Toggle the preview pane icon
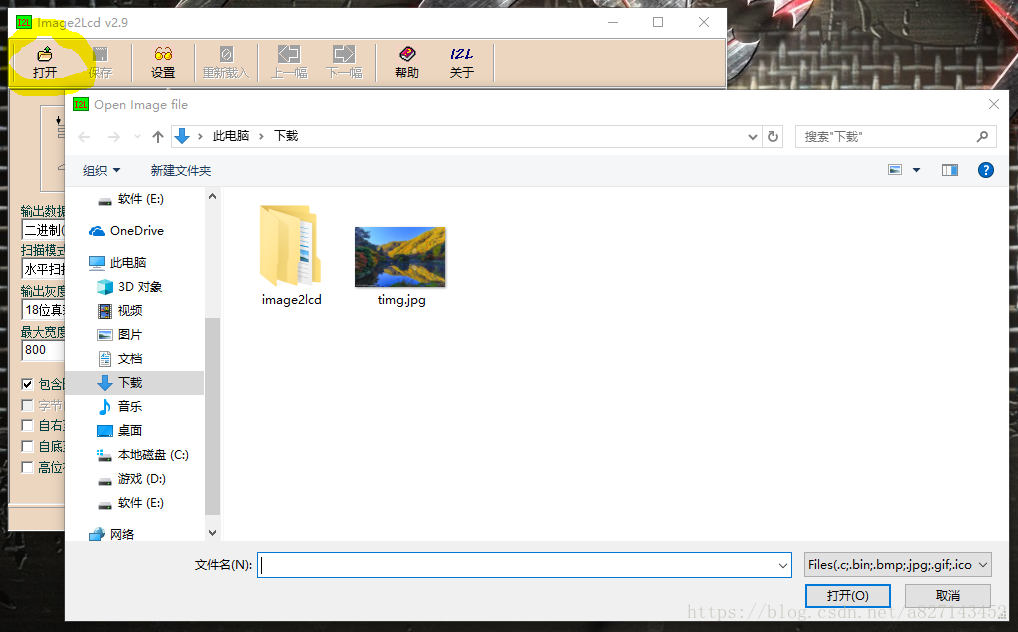 point(950,170)
